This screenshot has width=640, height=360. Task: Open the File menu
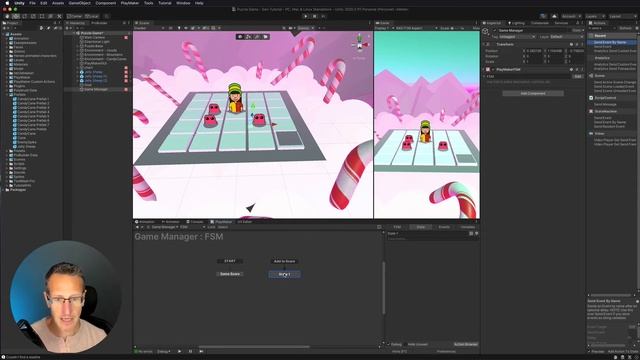click(x=32, y=3)
